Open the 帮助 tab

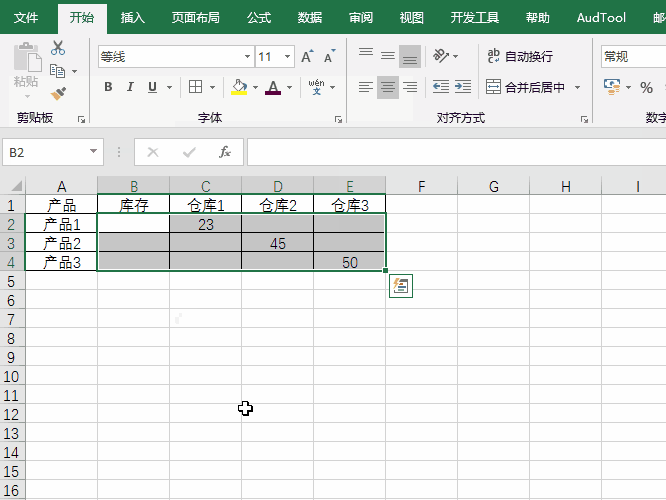pos(537,18)
